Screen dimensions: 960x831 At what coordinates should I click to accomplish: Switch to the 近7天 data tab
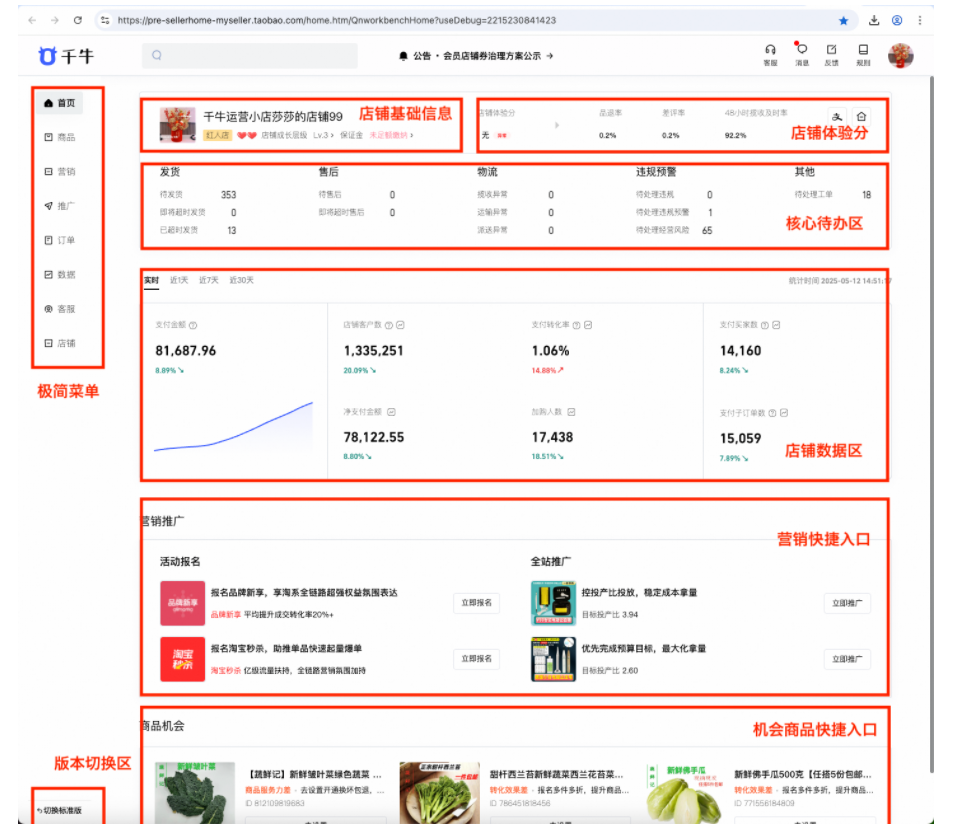[x=209, y=280]
